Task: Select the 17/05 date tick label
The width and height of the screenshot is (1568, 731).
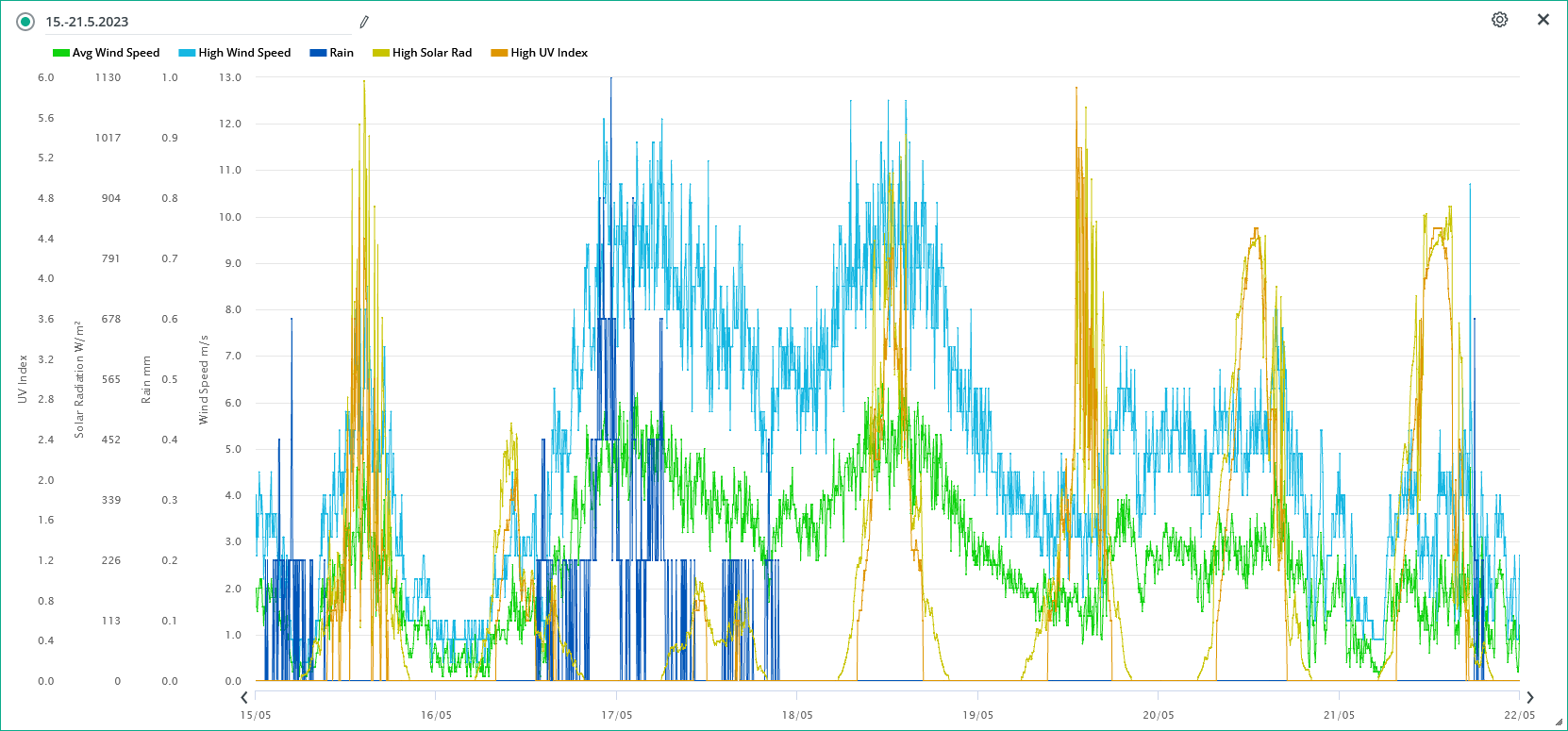Action: pyautogui.click(x=617, y=715)
